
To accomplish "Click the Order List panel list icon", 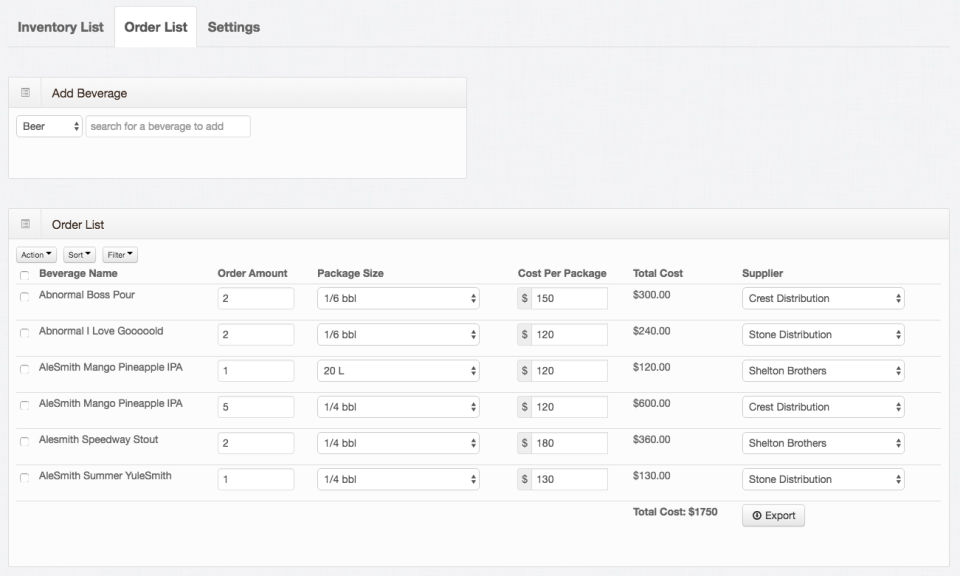I will tap(26, 224).
